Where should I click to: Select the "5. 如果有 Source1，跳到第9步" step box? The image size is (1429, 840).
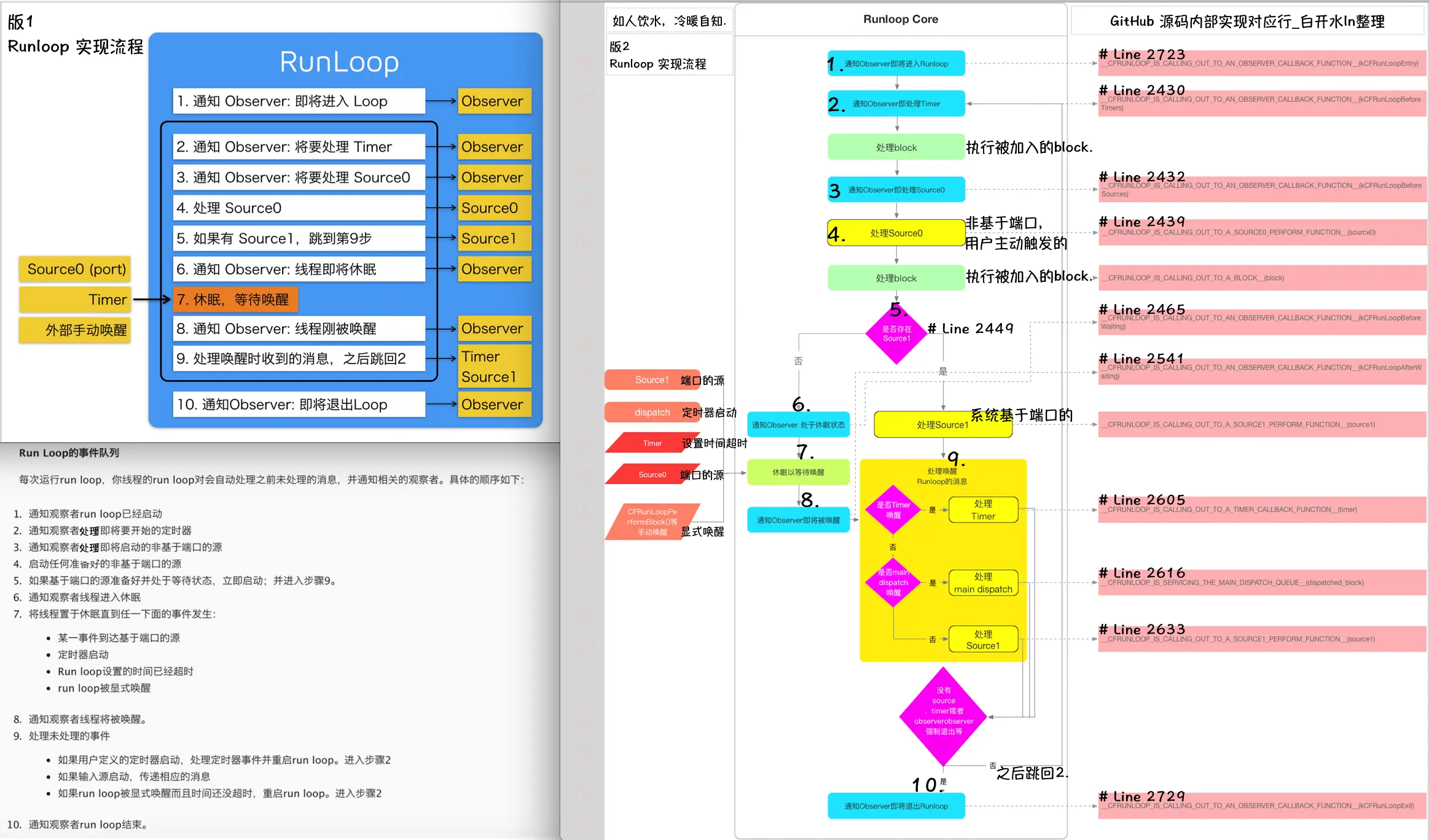(299, 238)
